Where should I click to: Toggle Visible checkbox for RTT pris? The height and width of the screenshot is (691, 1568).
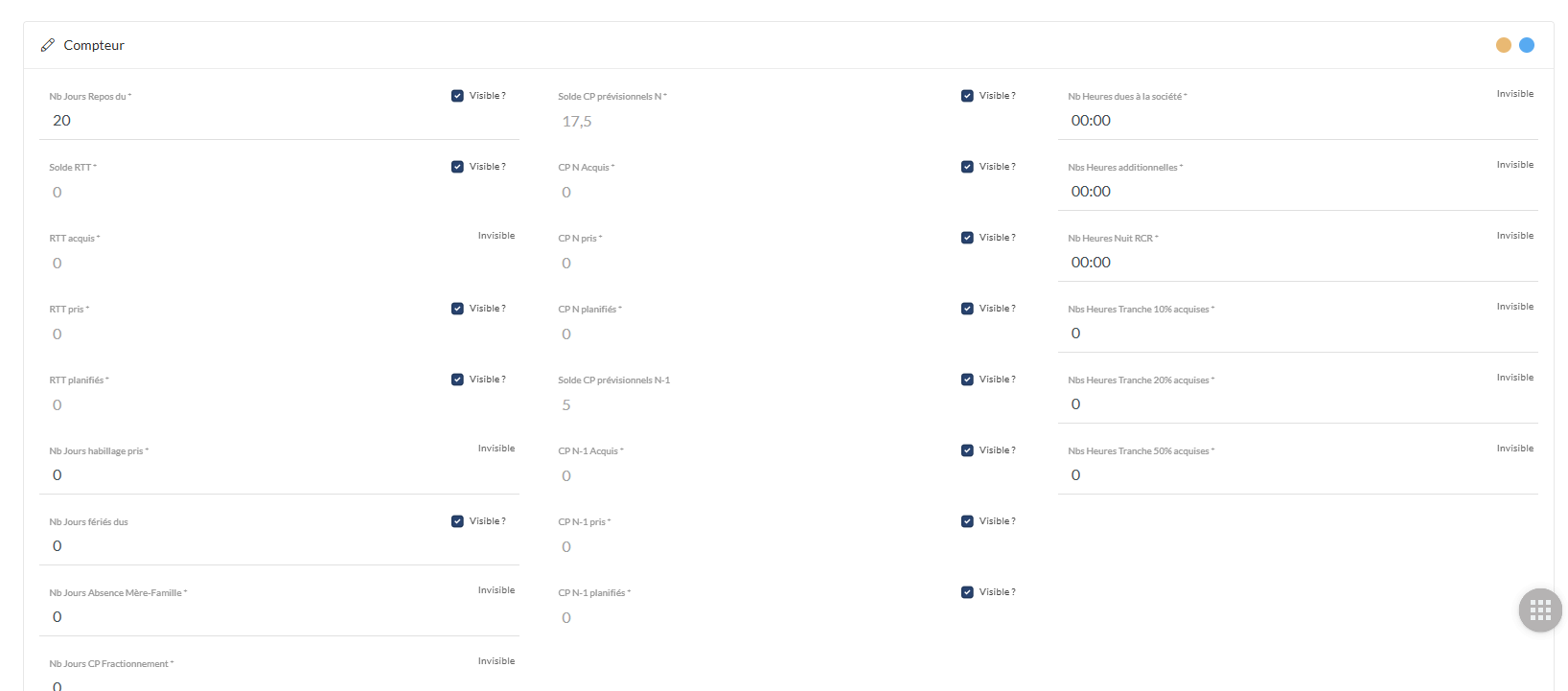tap(457, 309)
